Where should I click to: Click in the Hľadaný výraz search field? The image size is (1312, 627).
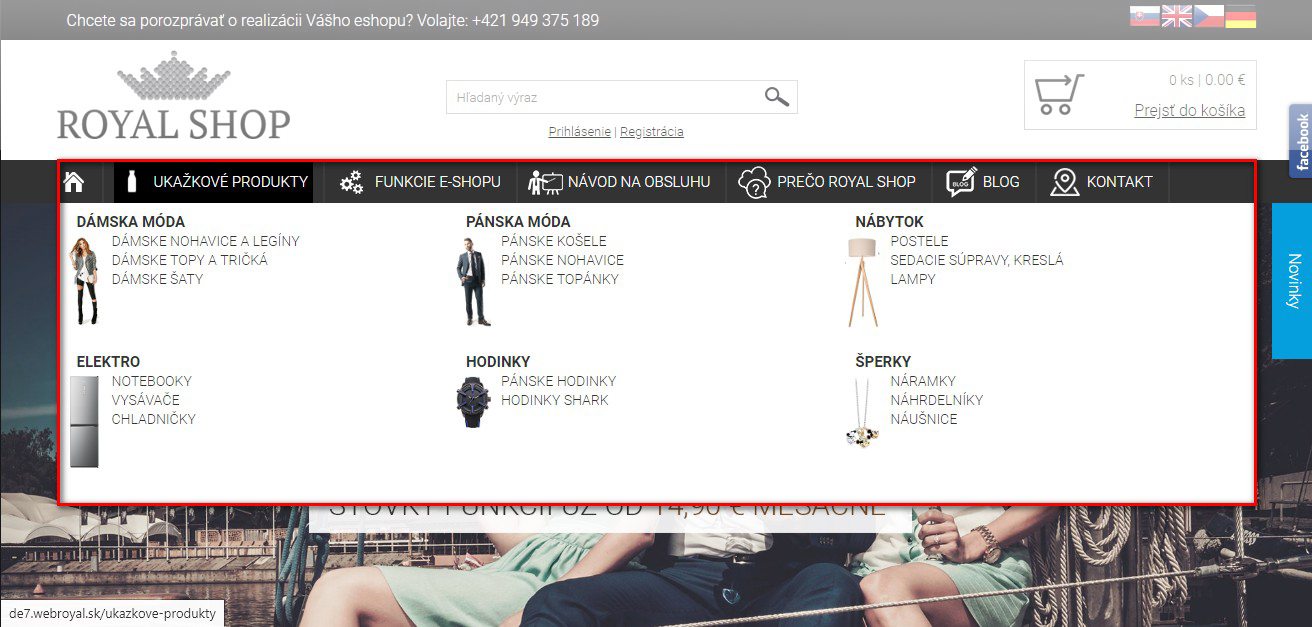[600, 97]
